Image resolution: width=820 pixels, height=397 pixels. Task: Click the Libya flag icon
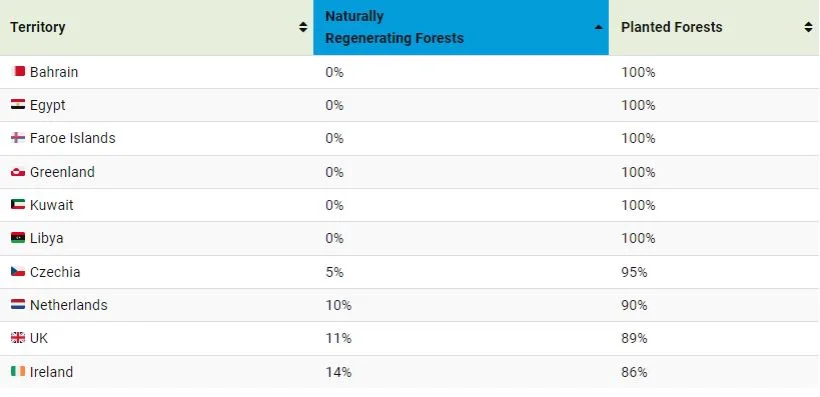(x=18, y=238)
